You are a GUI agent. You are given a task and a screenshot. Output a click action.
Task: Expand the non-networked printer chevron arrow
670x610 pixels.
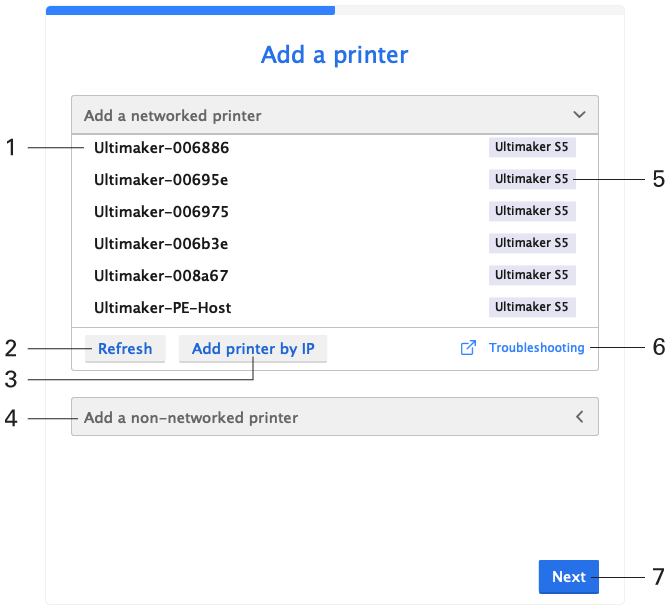(x=579, y=417)
